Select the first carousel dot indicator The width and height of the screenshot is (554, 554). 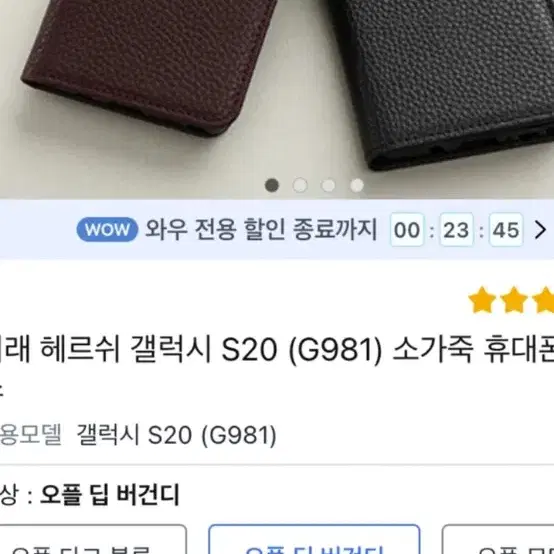272,185
